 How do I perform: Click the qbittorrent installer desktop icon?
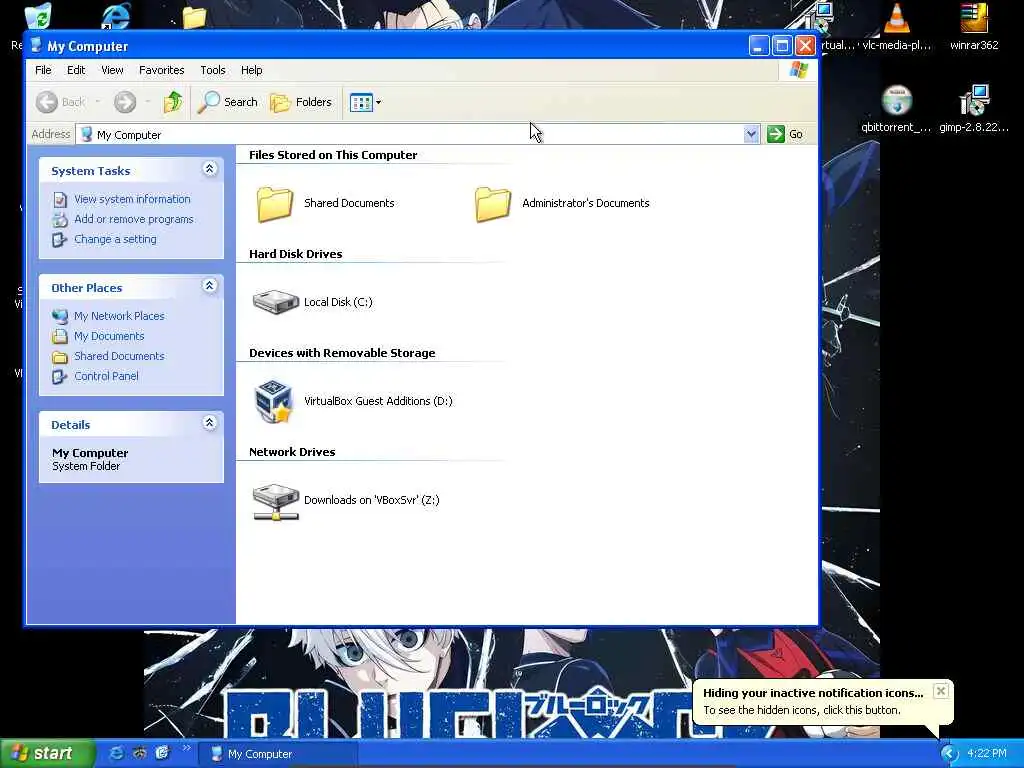coord(897,108)
